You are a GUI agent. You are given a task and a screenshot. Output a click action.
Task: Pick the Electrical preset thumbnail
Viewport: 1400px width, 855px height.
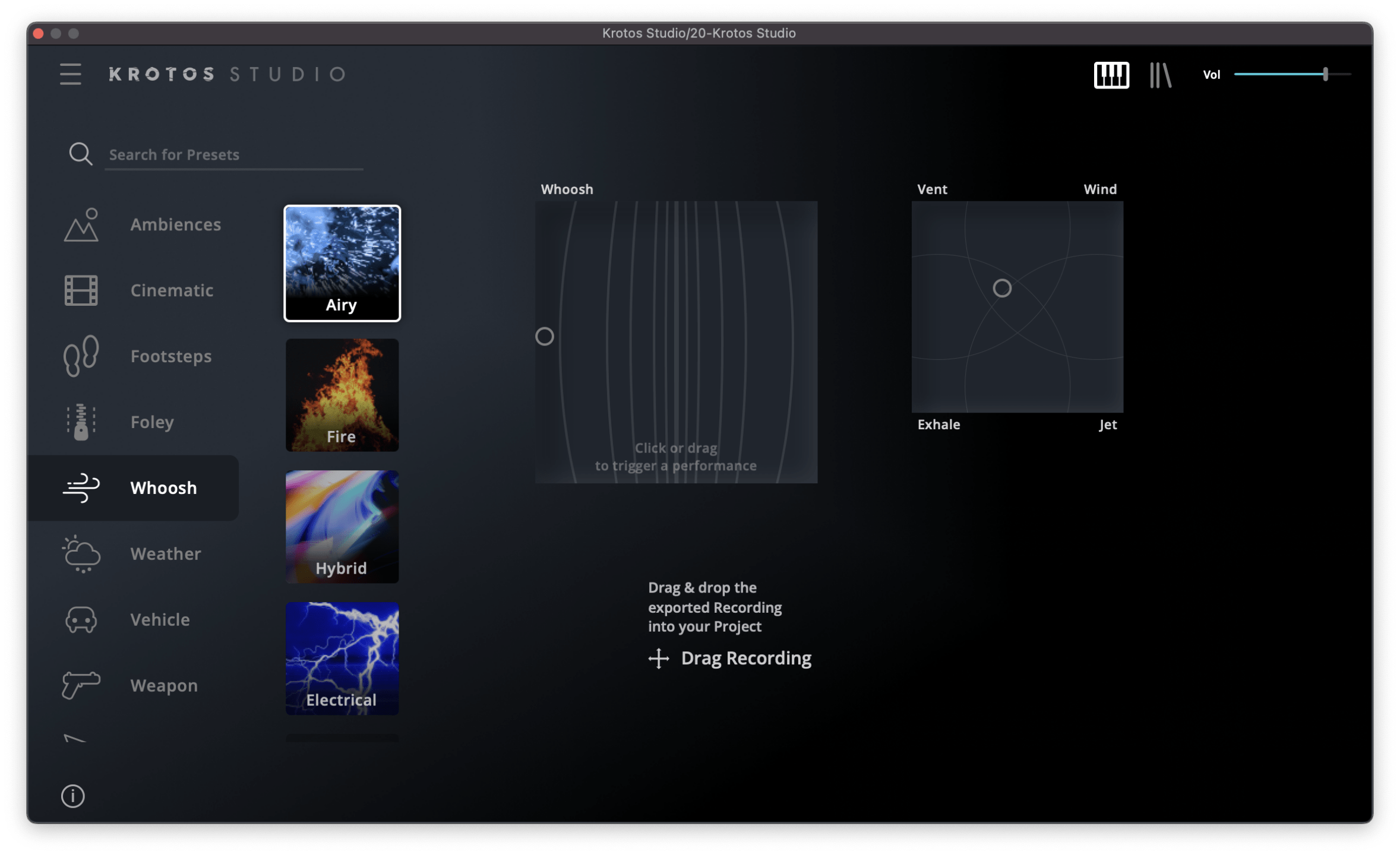[342, 658]
